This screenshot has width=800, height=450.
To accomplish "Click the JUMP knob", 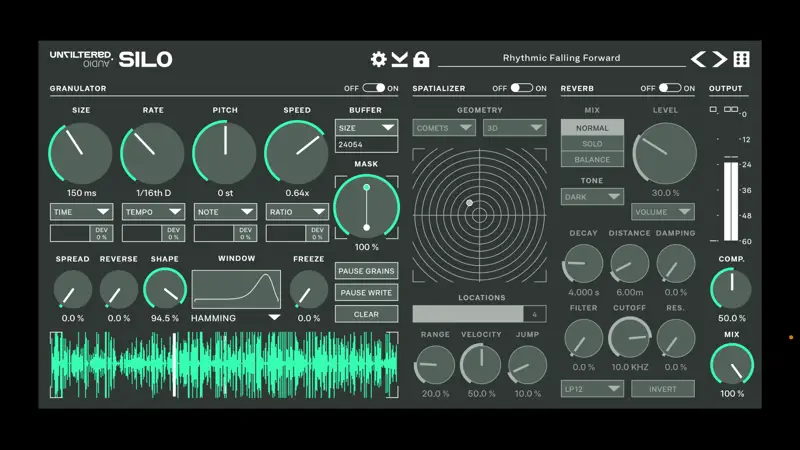I will [x=528, y=365].
